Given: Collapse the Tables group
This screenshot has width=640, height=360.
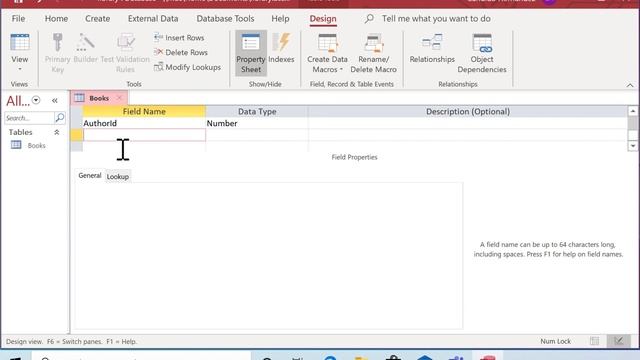Looking at the screenshot, I should 57,132.
